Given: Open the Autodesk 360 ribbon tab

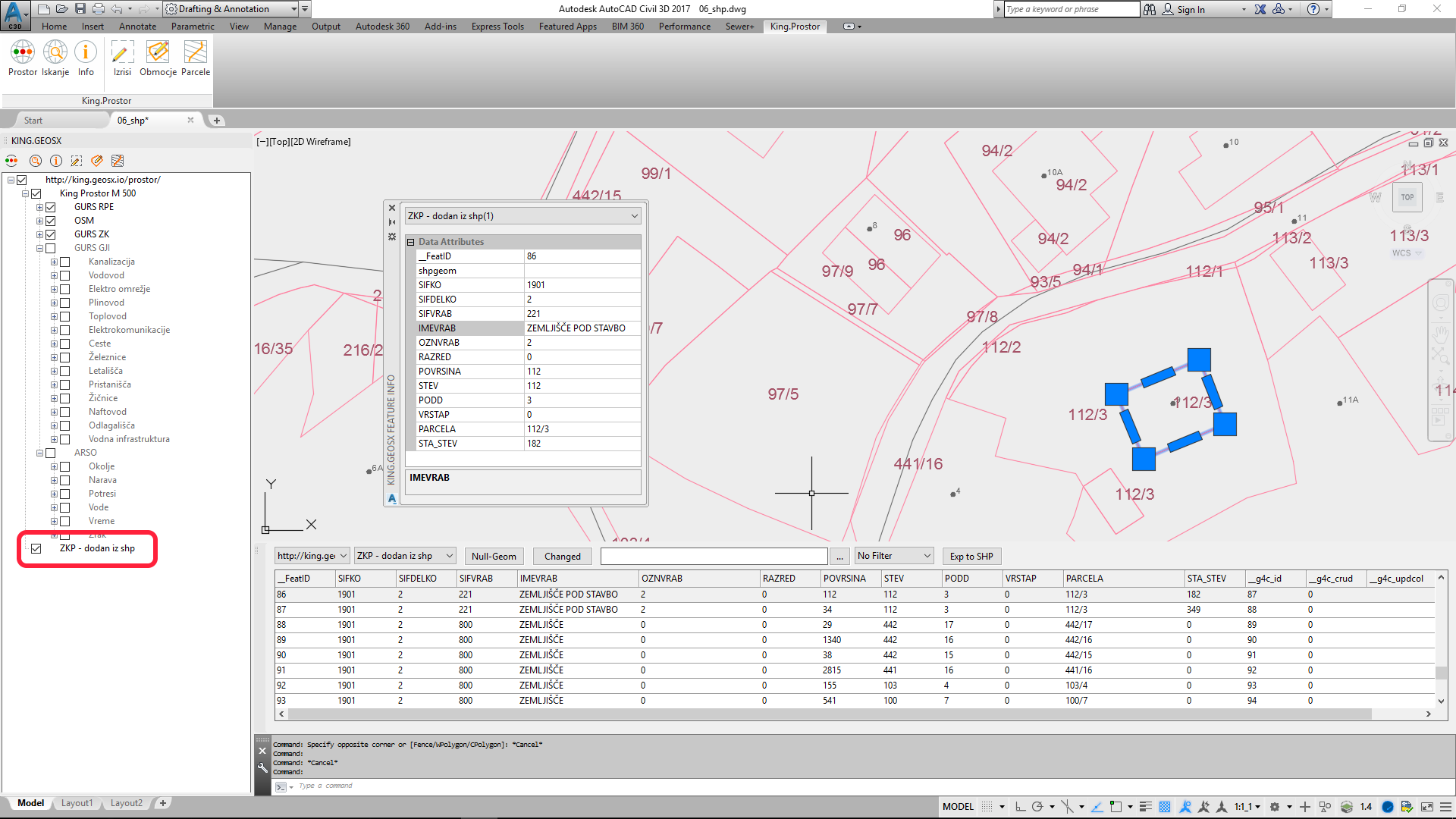Looking at the screenshot, I should (382, 27).
